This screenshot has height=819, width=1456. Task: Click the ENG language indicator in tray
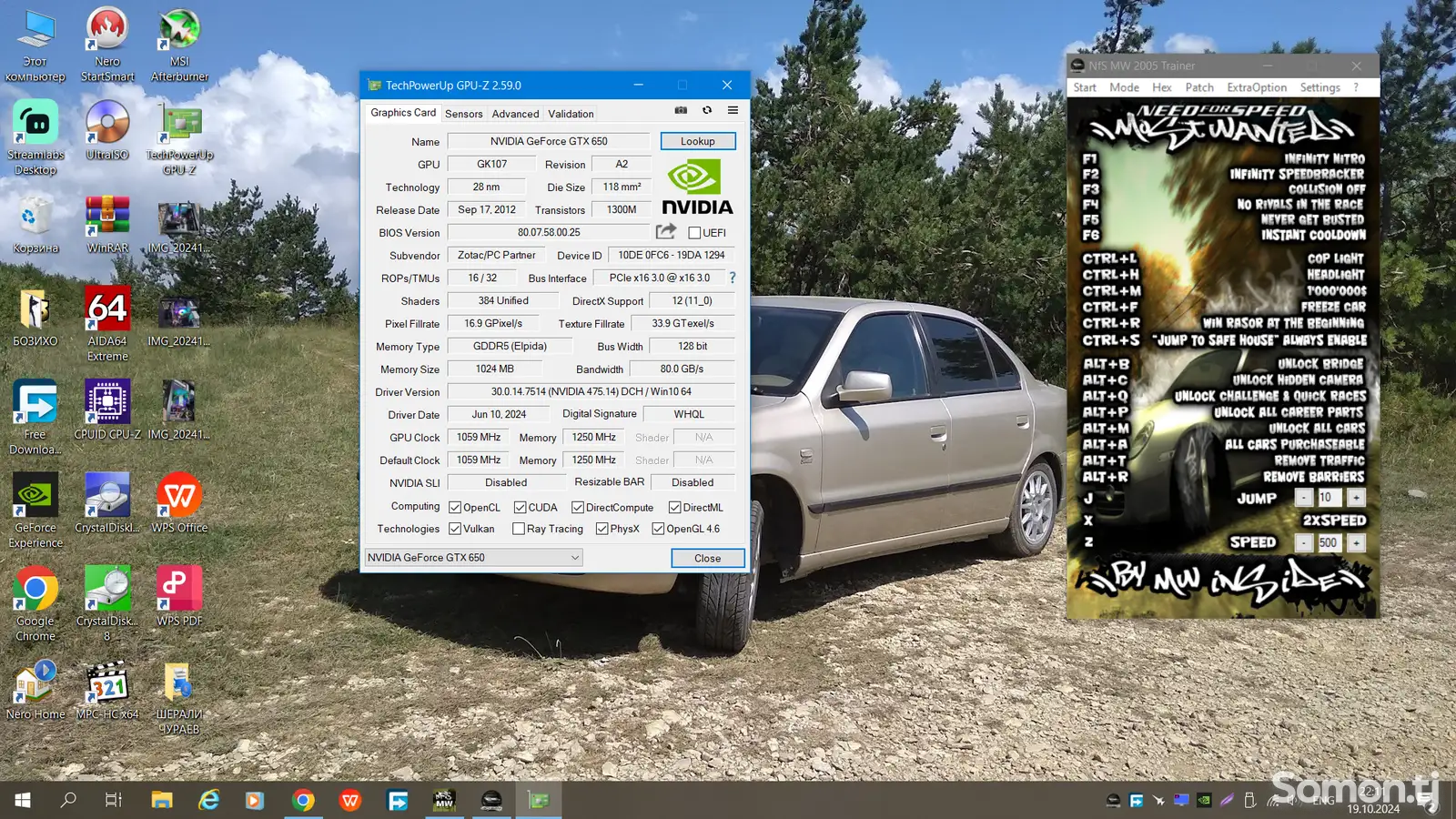click(1324, 801)
